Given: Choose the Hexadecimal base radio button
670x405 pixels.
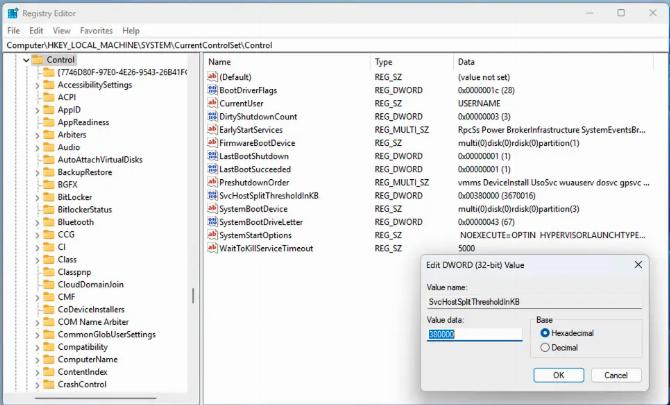Looking at the screenshot, I should coord(545,333).
